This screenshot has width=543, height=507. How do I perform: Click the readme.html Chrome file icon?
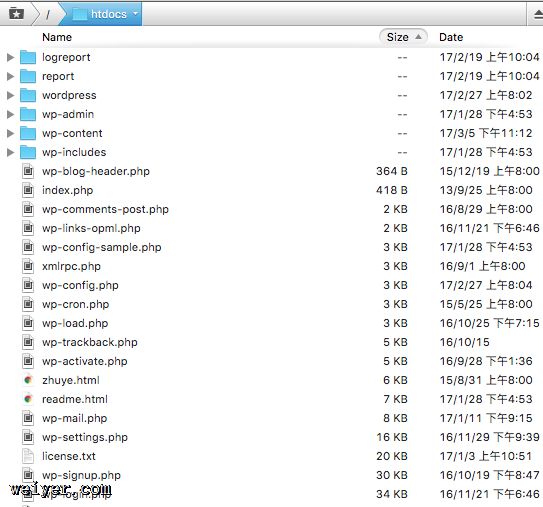[28, 399]
